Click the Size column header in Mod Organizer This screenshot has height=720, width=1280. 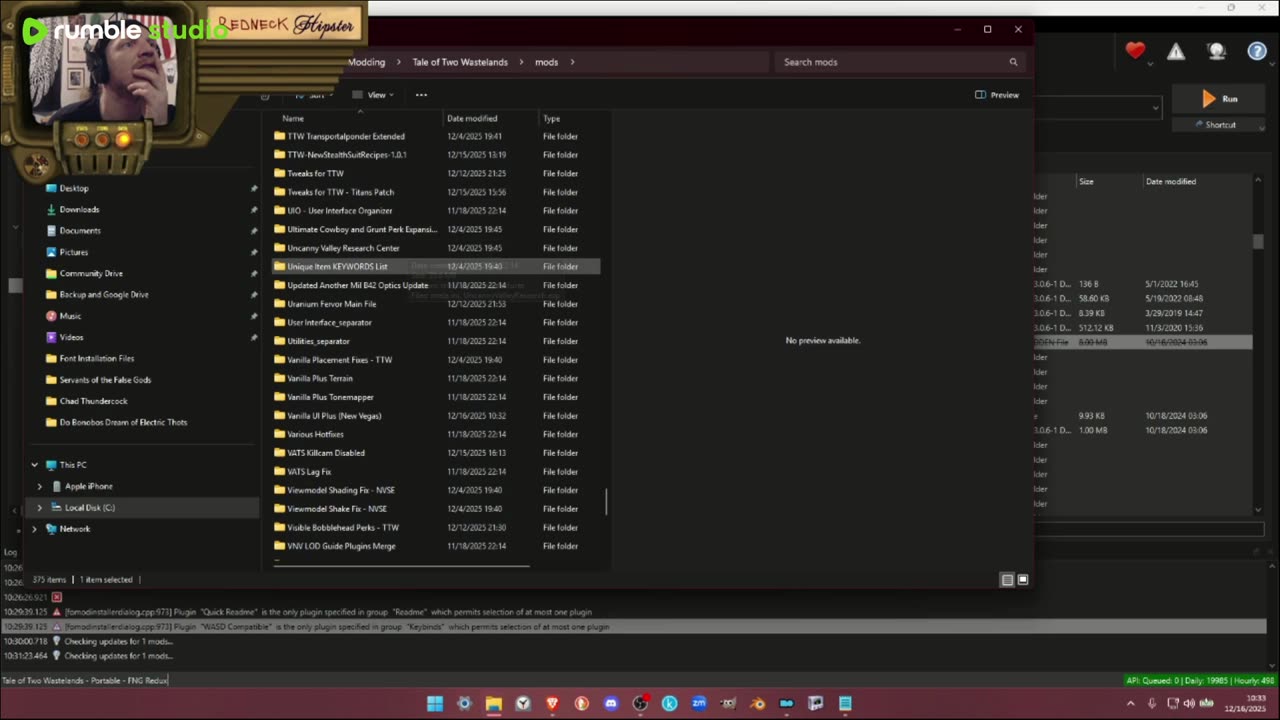[1086, 182]
